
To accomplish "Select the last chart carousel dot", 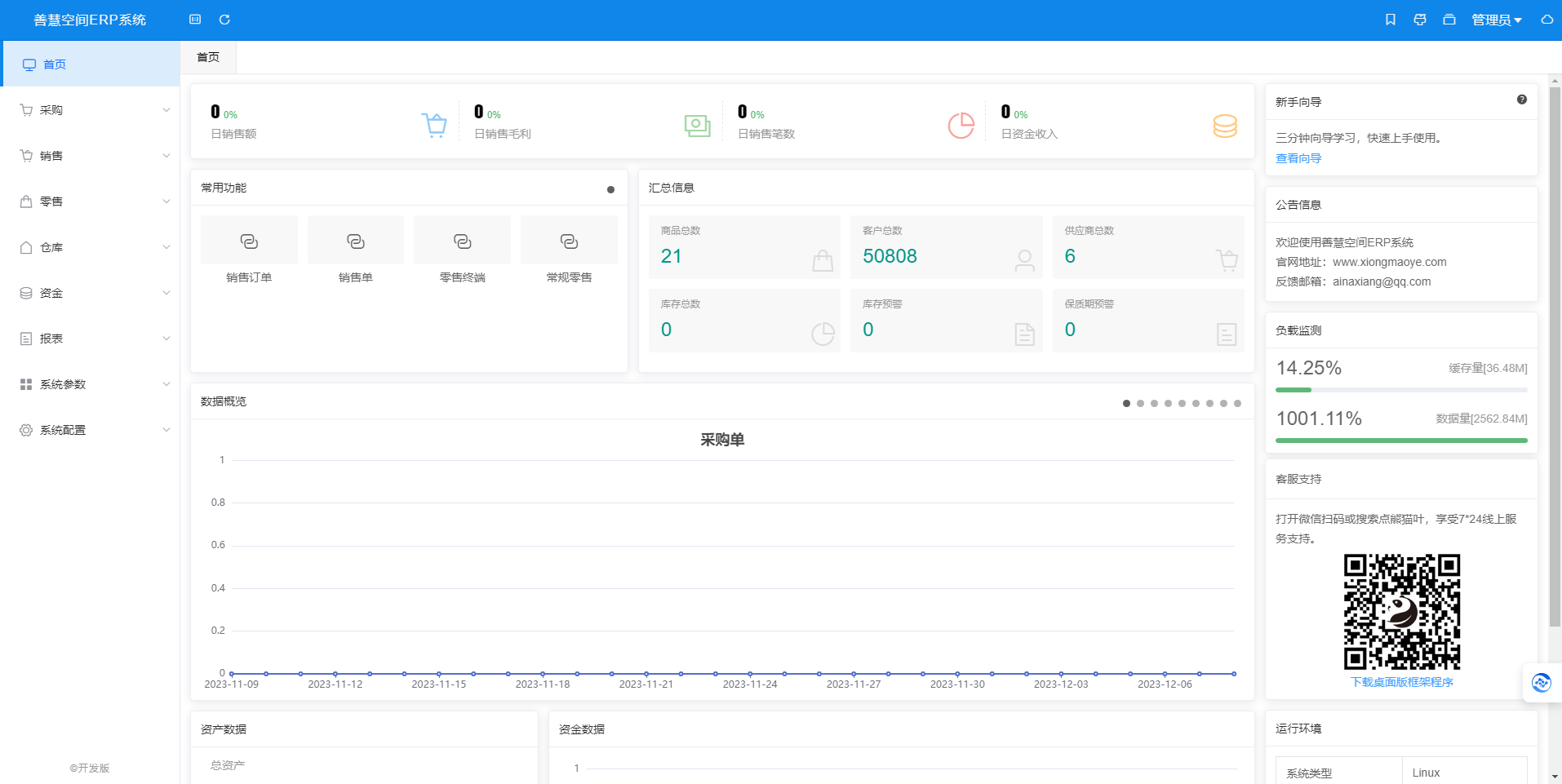I will (x=1237, y=403).
